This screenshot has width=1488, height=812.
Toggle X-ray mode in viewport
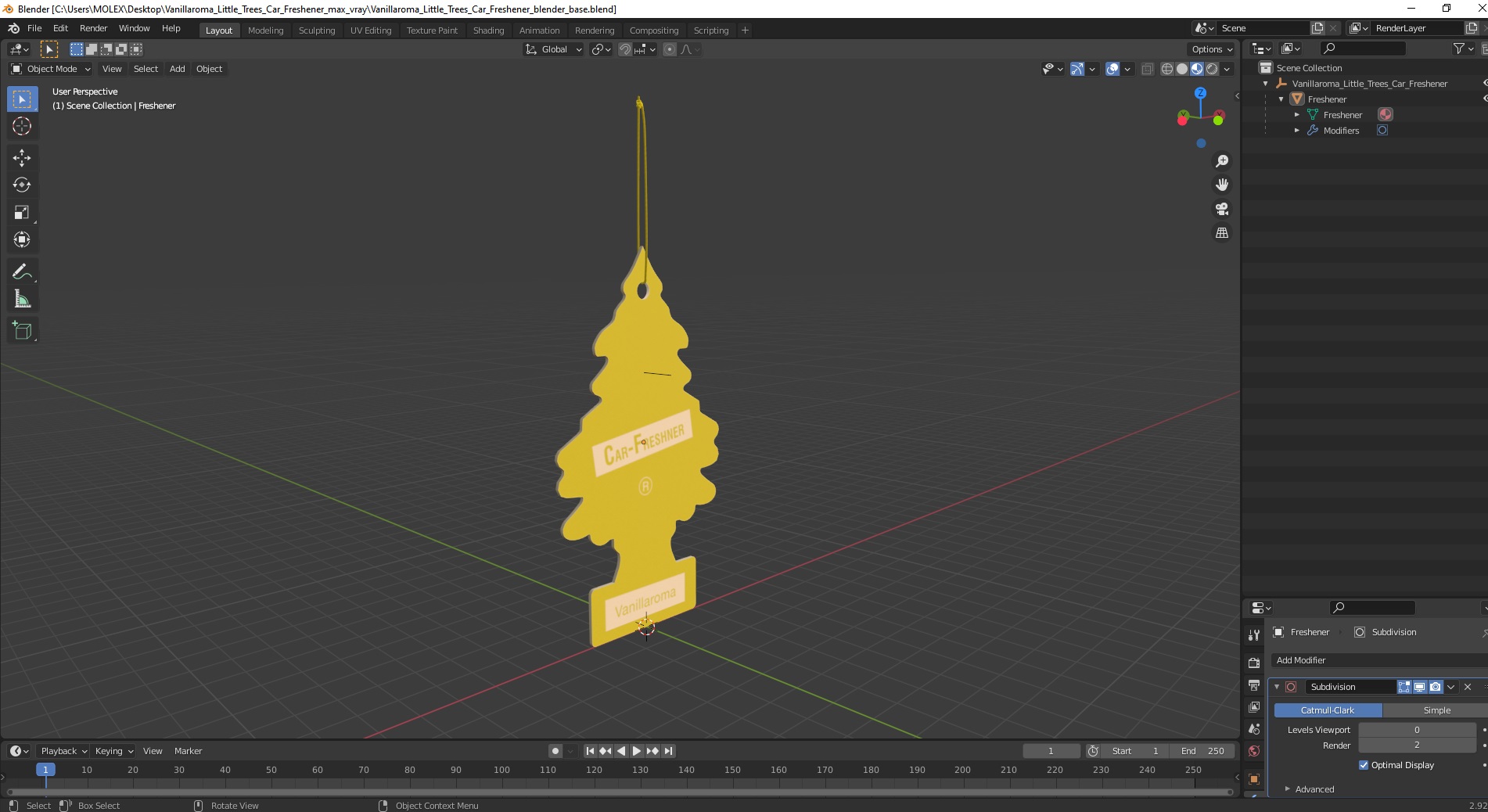pyautogui.click(x=1148, y=69)
